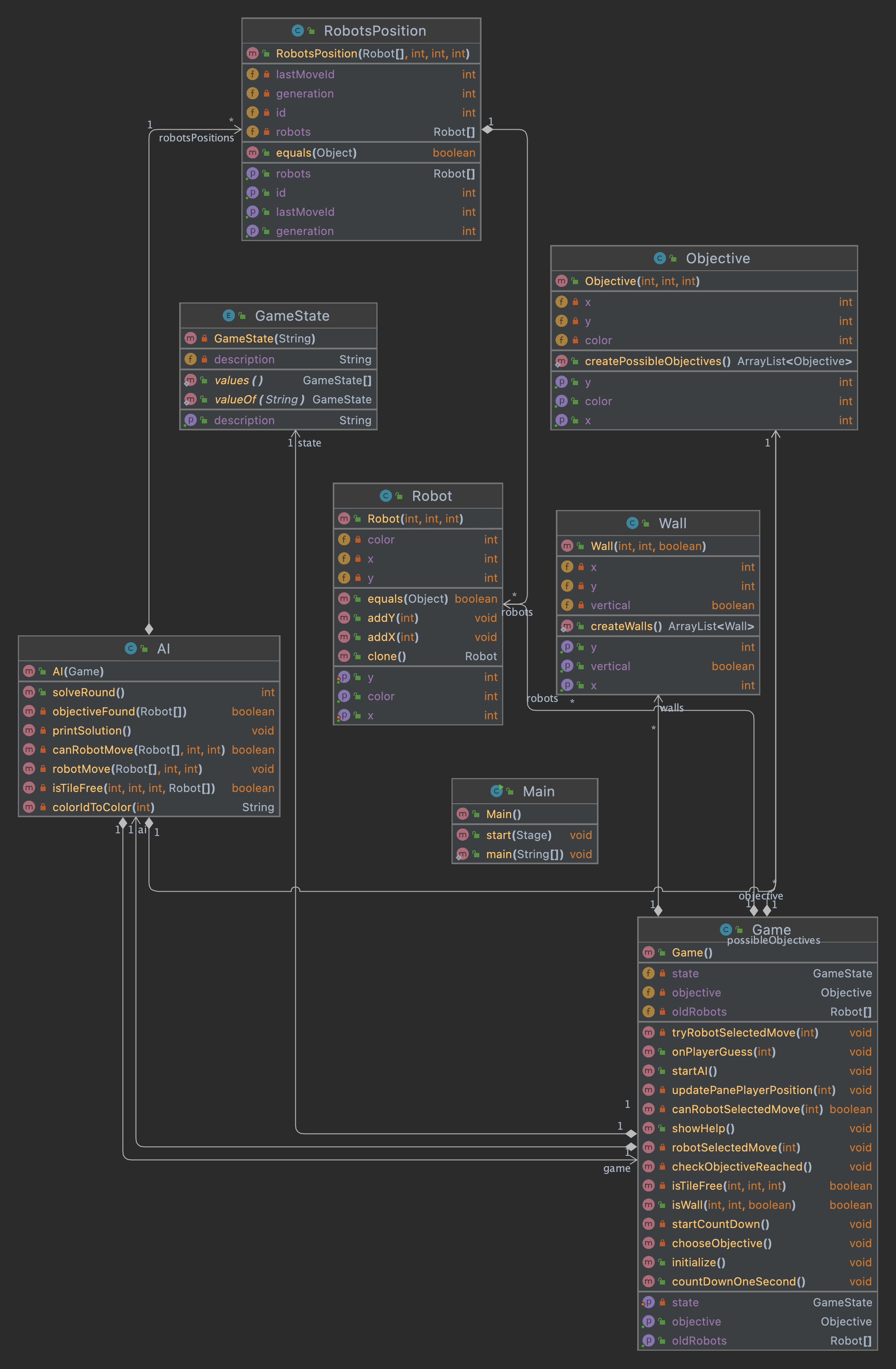Click the property icon before color in Robot
Viewport: 896px width, 1369px height.
click(x=344, y=696)
